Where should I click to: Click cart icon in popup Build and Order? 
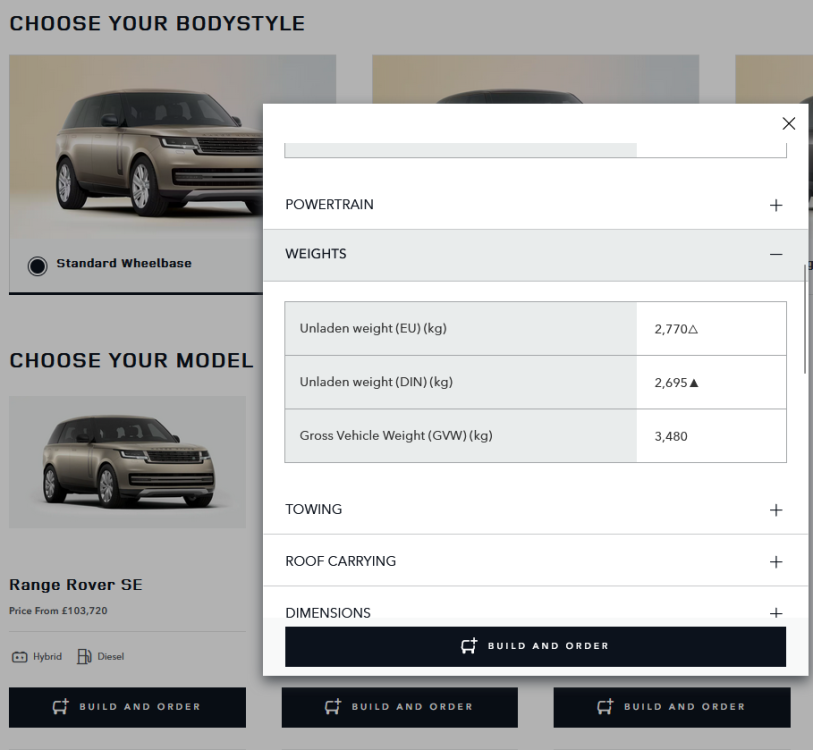(469, 646)
